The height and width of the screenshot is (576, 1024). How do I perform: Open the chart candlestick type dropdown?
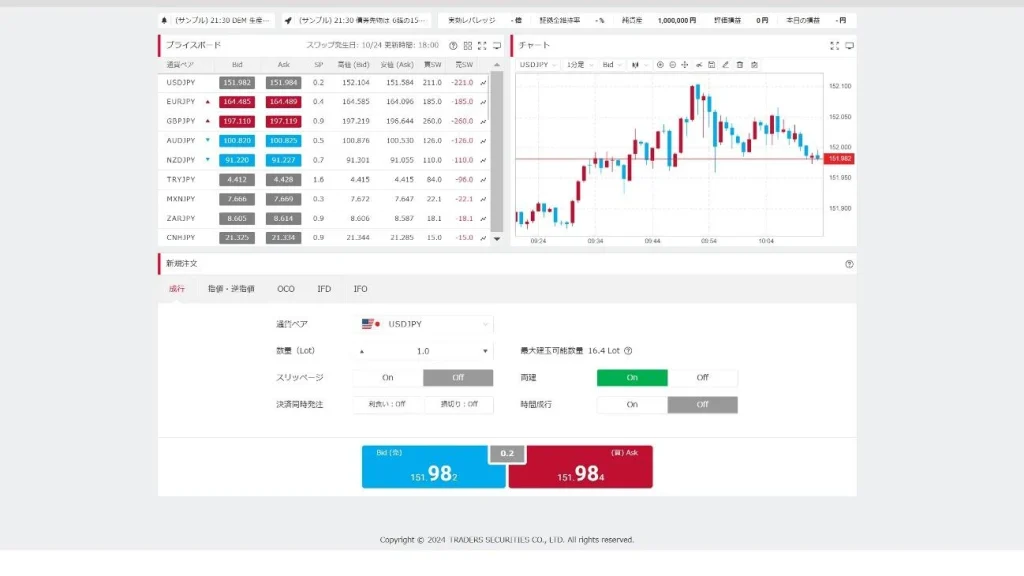pyautogui.click(x=639, y=65)
